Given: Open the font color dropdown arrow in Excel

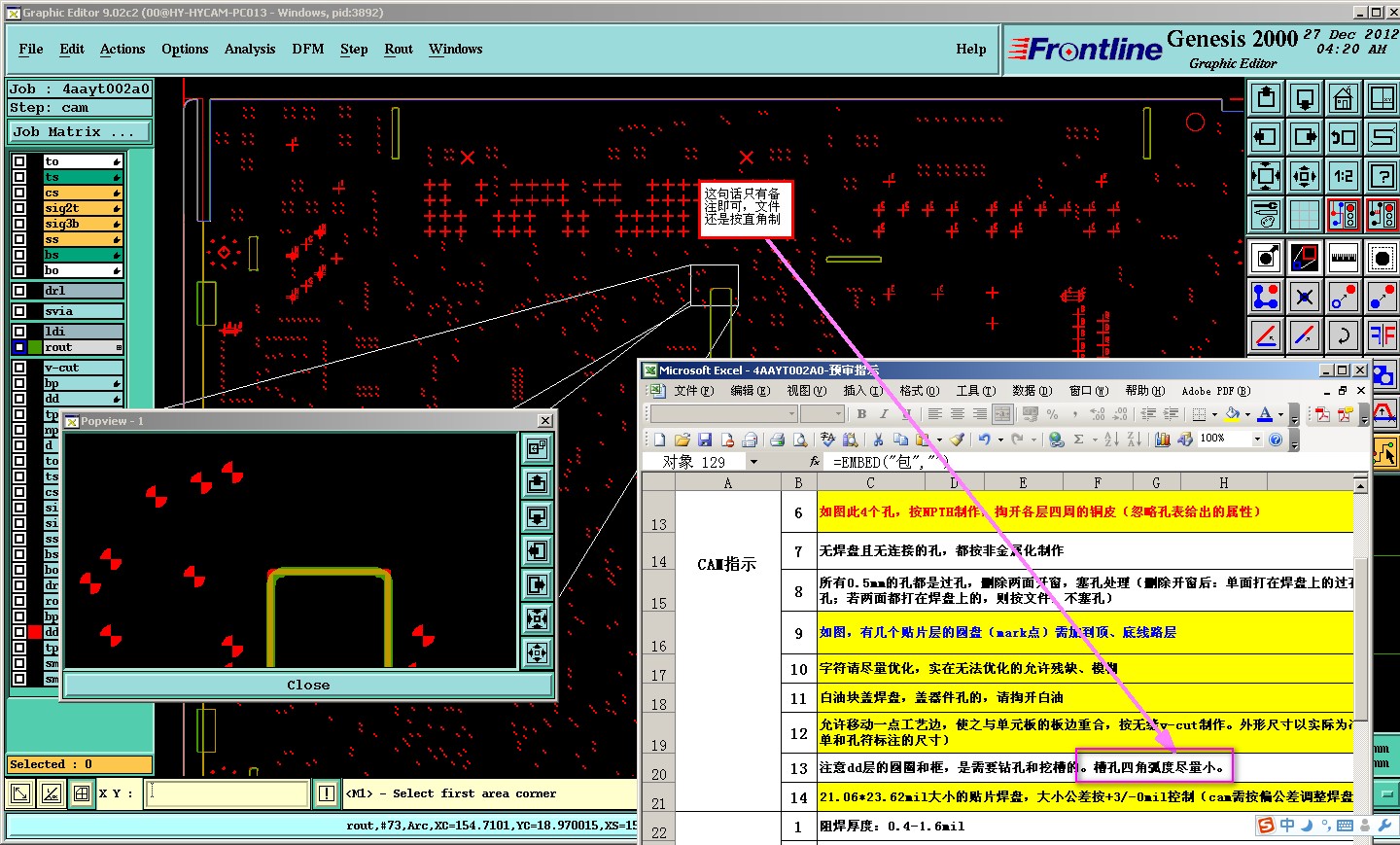Looking at the screenshot, I should pyautogui.click(x=1280, y=414).
